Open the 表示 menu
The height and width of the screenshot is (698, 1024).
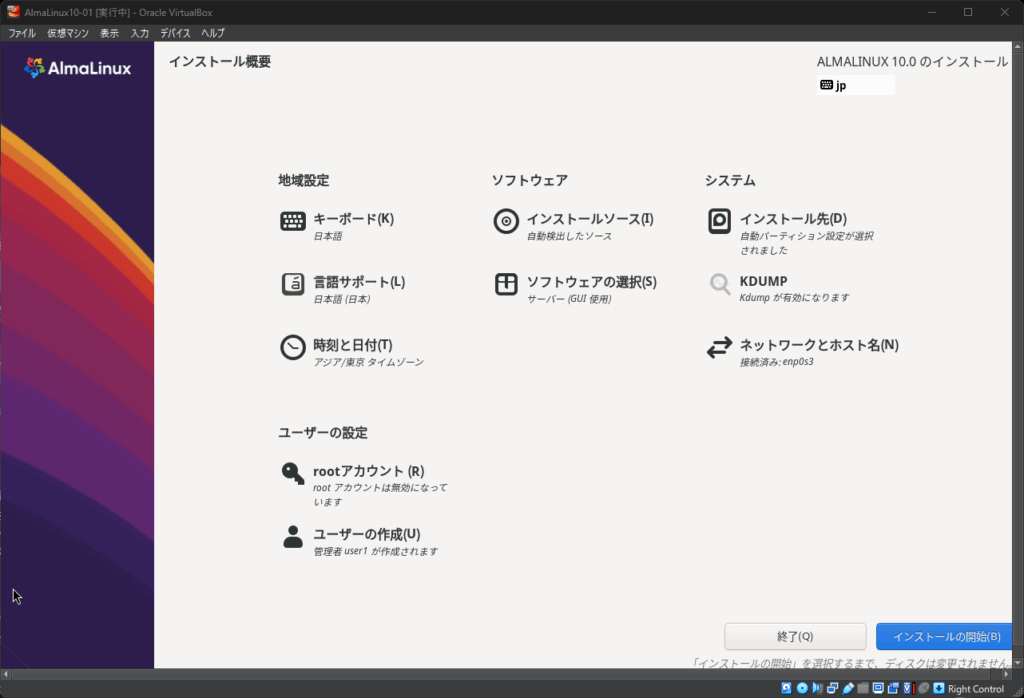(109, 33)
